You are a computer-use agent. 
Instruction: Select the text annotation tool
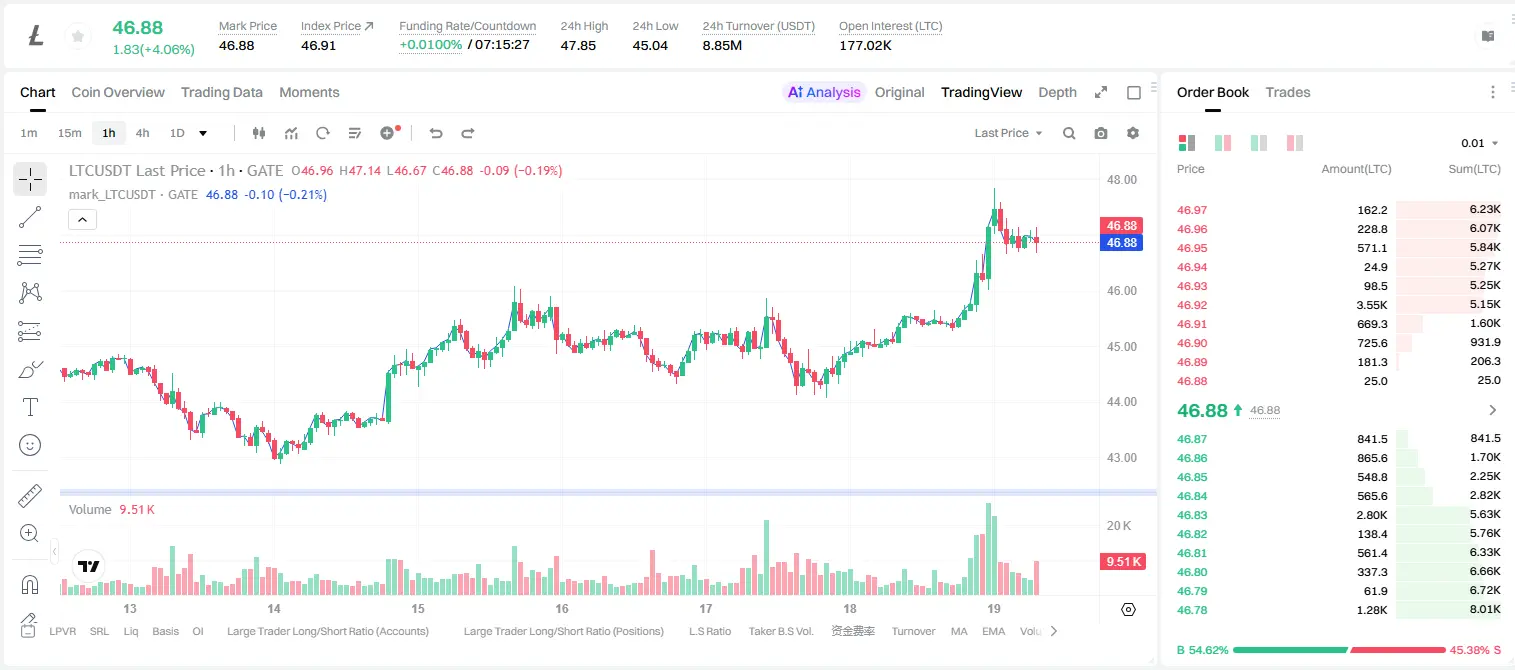click(30, 407)
